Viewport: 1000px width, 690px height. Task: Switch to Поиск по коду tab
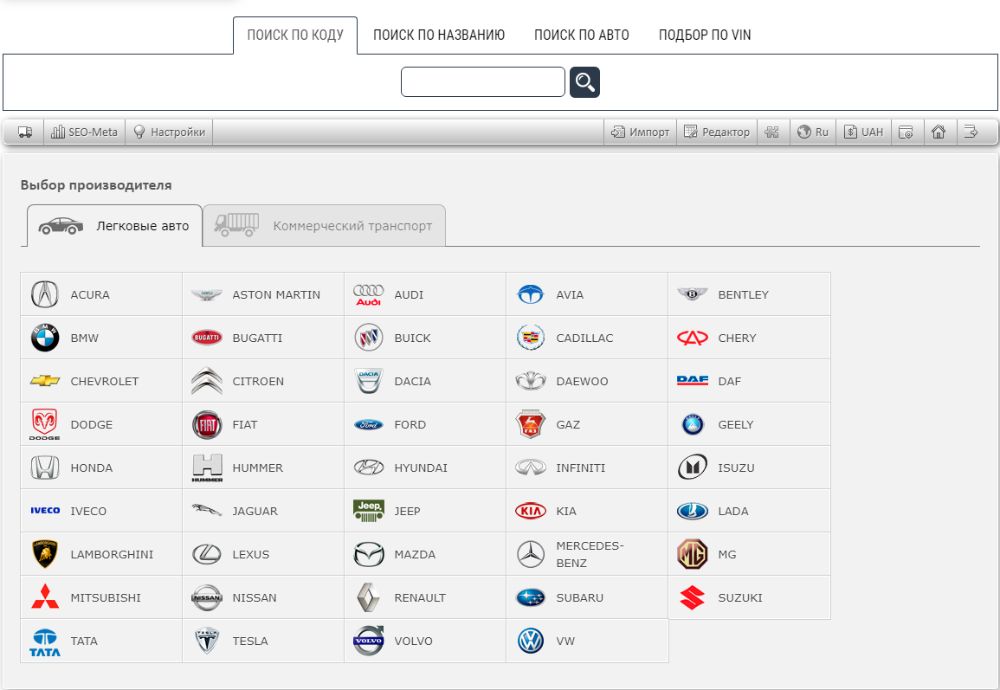295,35
